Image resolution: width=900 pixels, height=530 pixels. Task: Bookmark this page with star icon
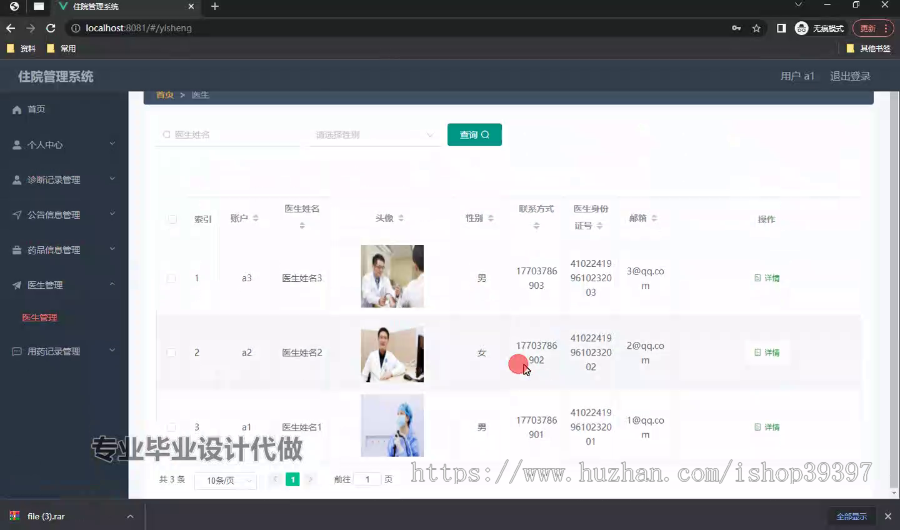coord(757,28)
